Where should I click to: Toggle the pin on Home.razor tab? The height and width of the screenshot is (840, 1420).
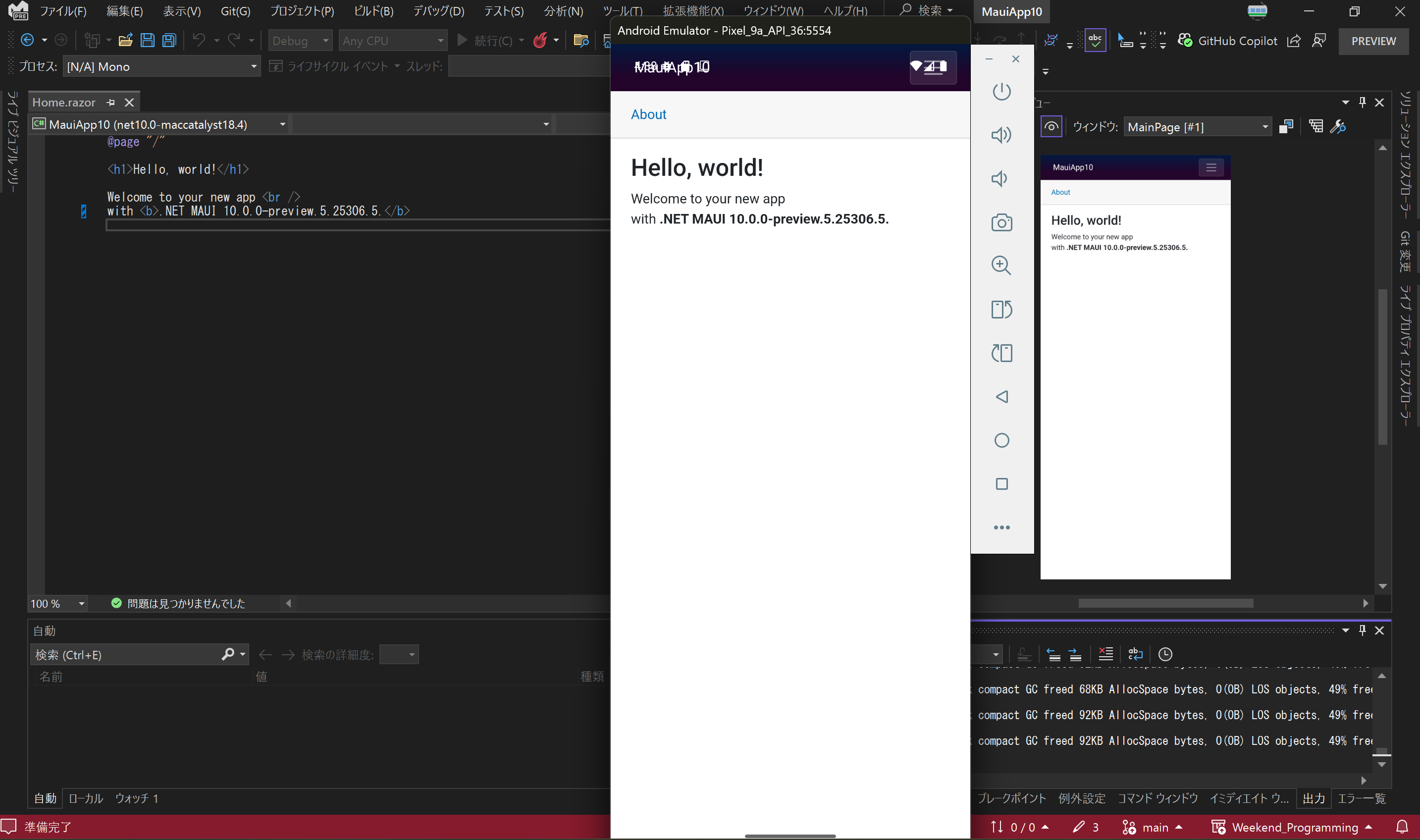pyautogui.click(x=111, y=103)
